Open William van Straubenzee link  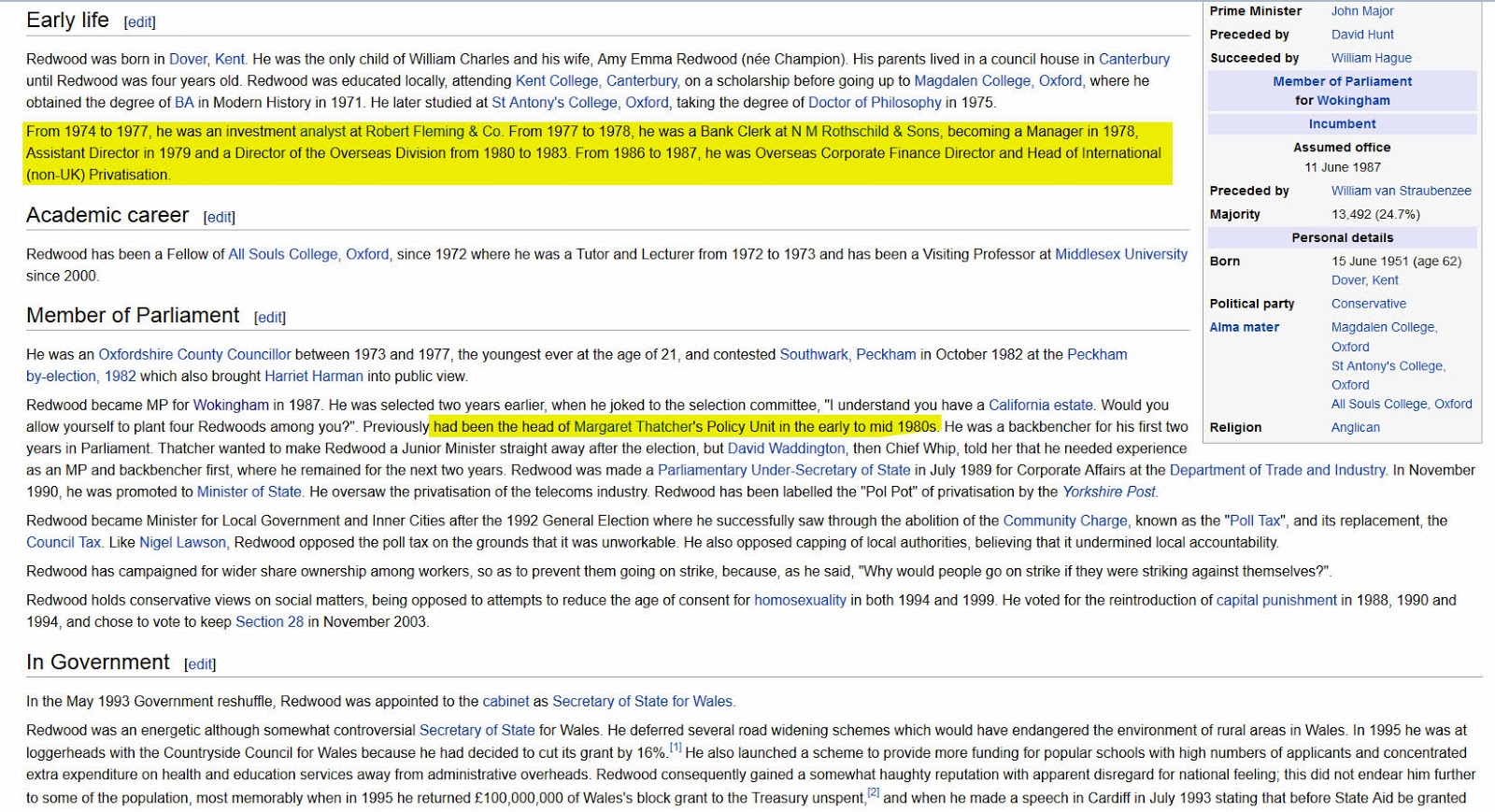pyautogui.click(x=1401, y=191)
